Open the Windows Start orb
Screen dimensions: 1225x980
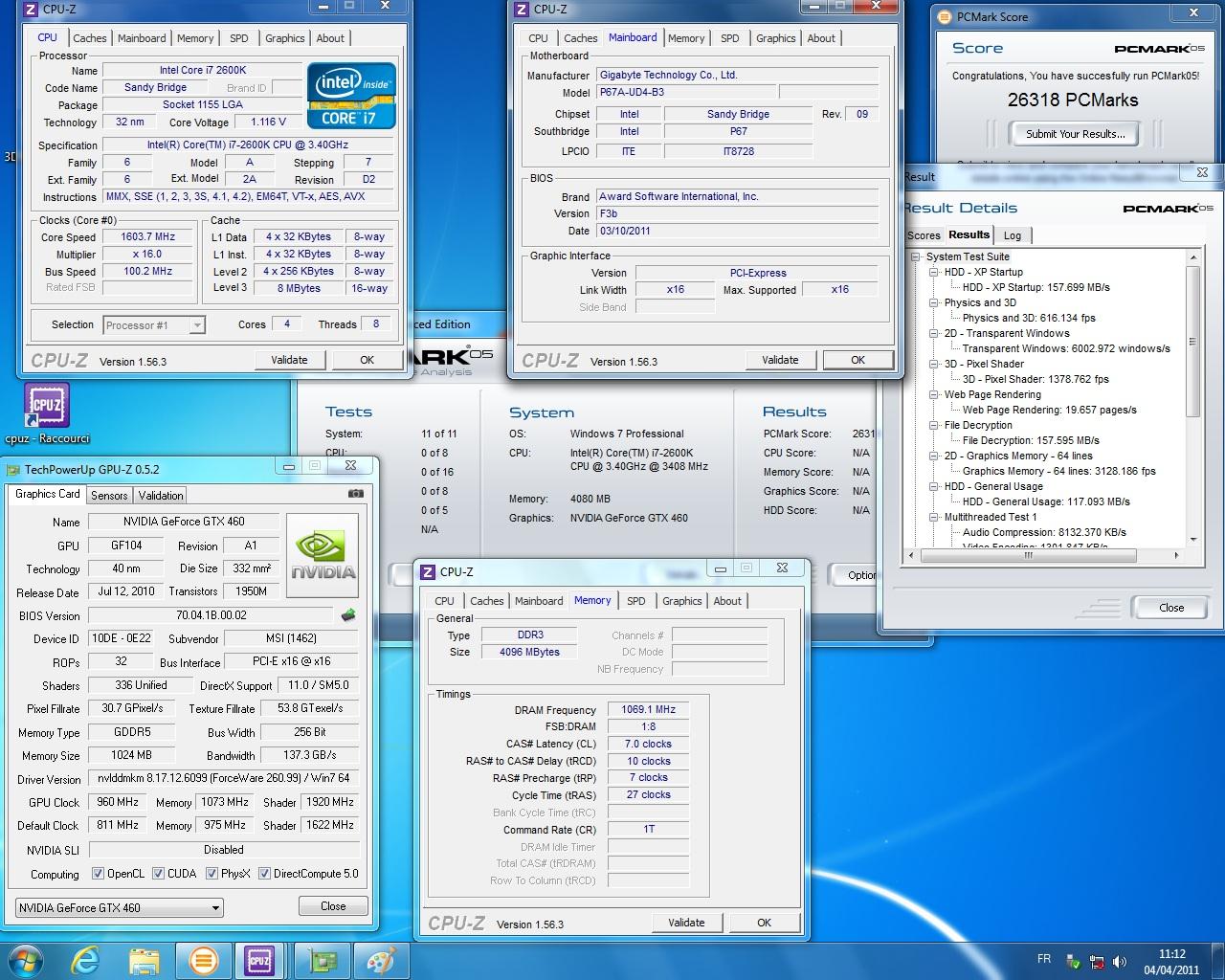26,959
